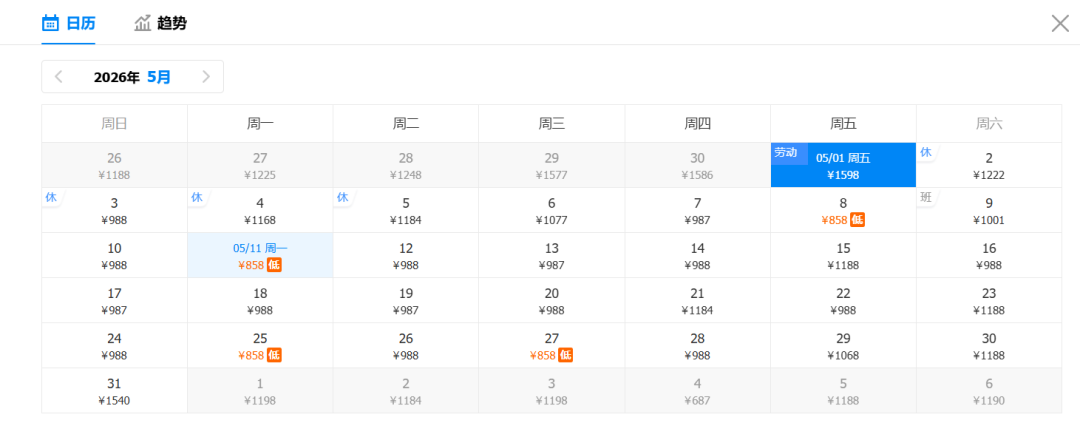Click the 2026年 5月 month label
This screenshot has width=1080, height=440.
(x=132, y=77)
